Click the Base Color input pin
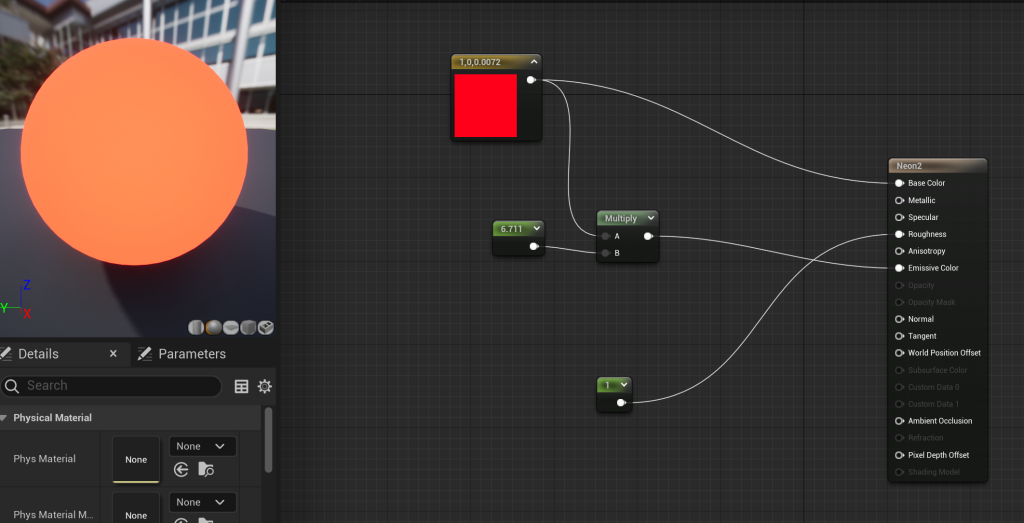This screenshot has height=523, width=1024. [x=899, y=183]
